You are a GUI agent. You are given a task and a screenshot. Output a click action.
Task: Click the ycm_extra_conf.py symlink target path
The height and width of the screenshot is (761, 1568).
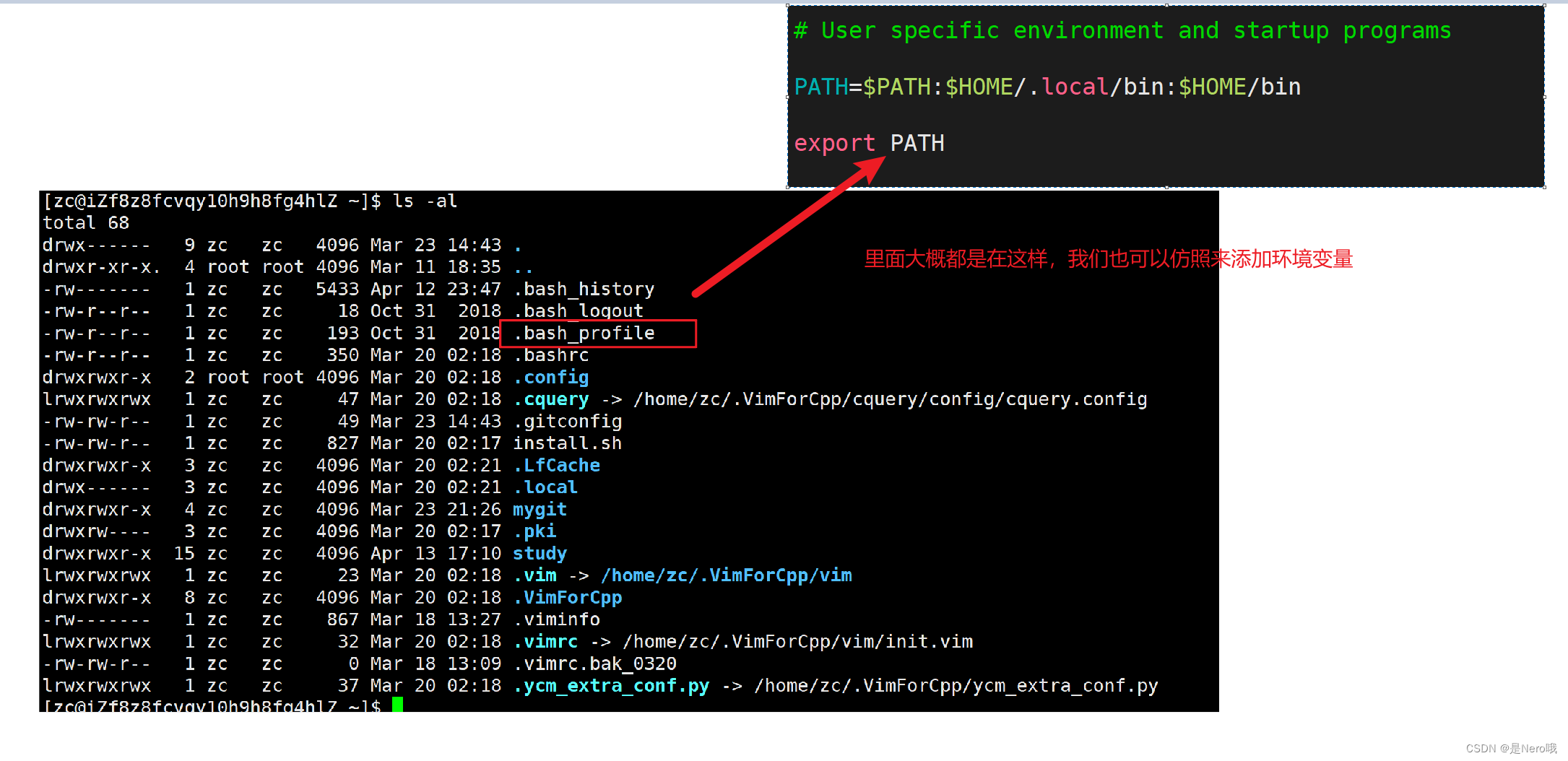click(x=956, y=686)
